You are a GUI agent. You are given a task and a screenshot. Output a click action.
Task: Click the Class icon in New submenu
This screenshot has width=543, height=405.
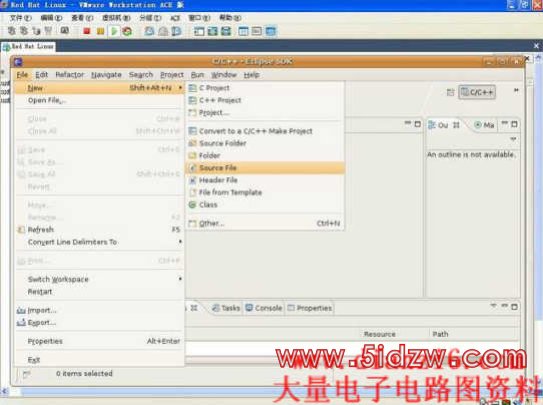193,205
